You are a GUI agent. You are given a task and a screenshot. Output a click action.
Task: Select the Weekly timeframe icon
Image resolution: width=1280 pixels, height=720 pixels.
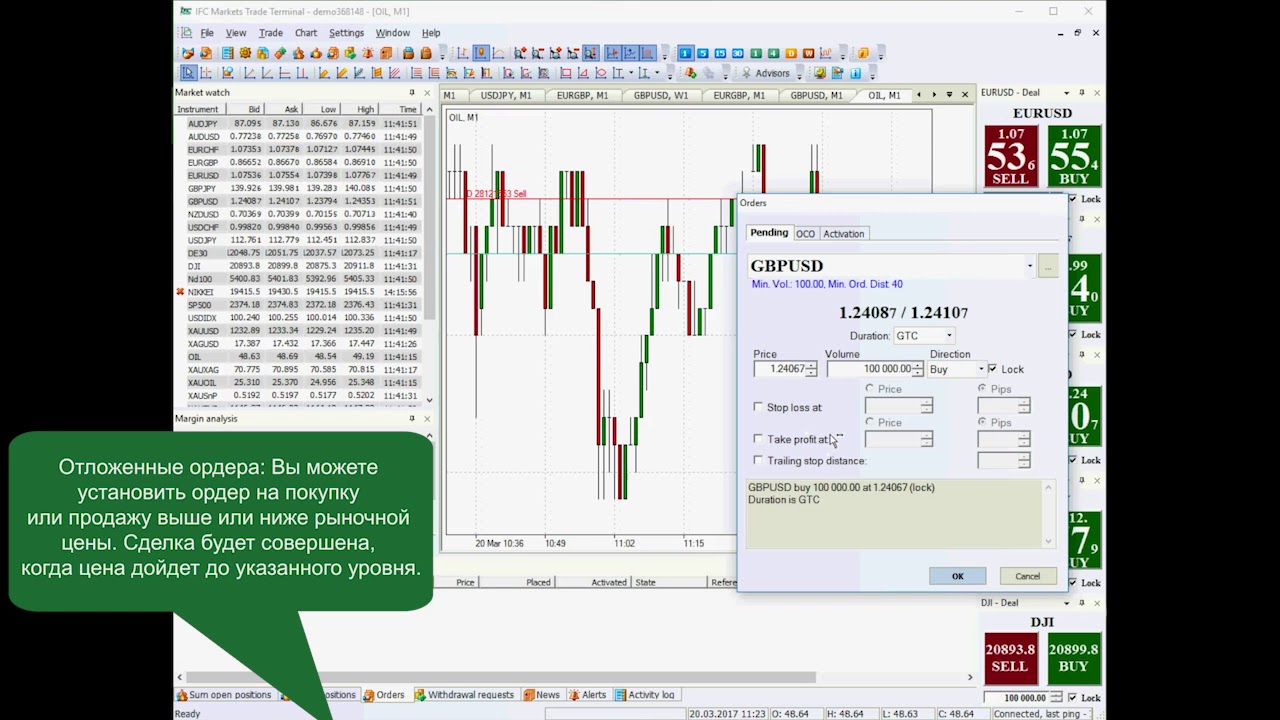coord(808,53)
